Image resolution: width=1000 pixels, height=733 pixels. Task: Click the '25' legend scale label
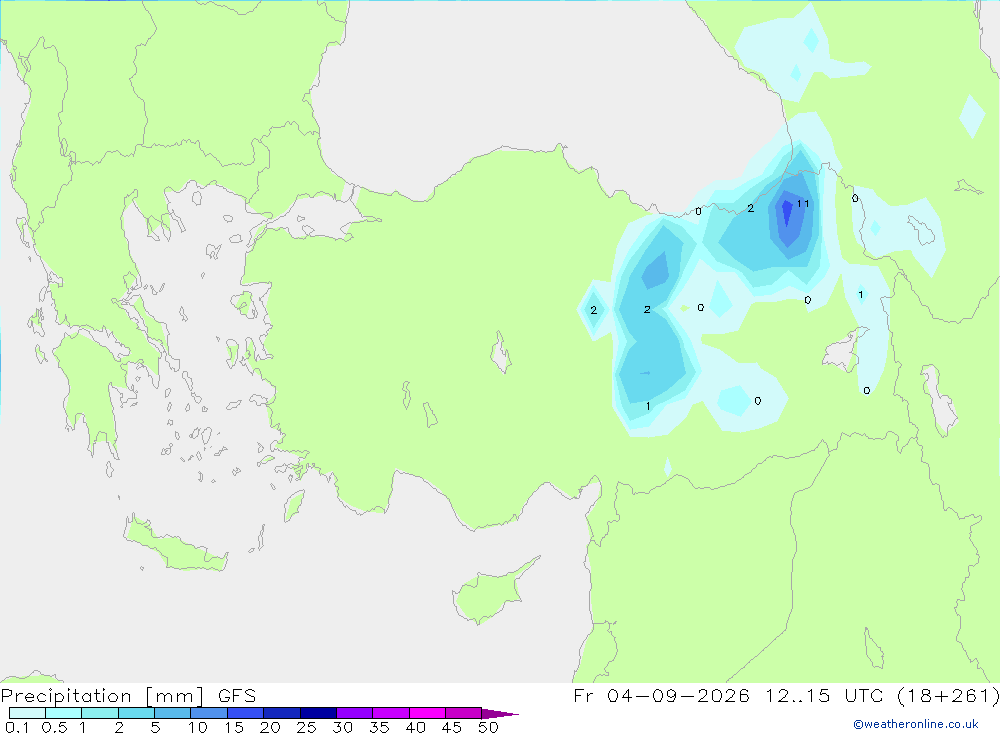(x=307, y=727)
